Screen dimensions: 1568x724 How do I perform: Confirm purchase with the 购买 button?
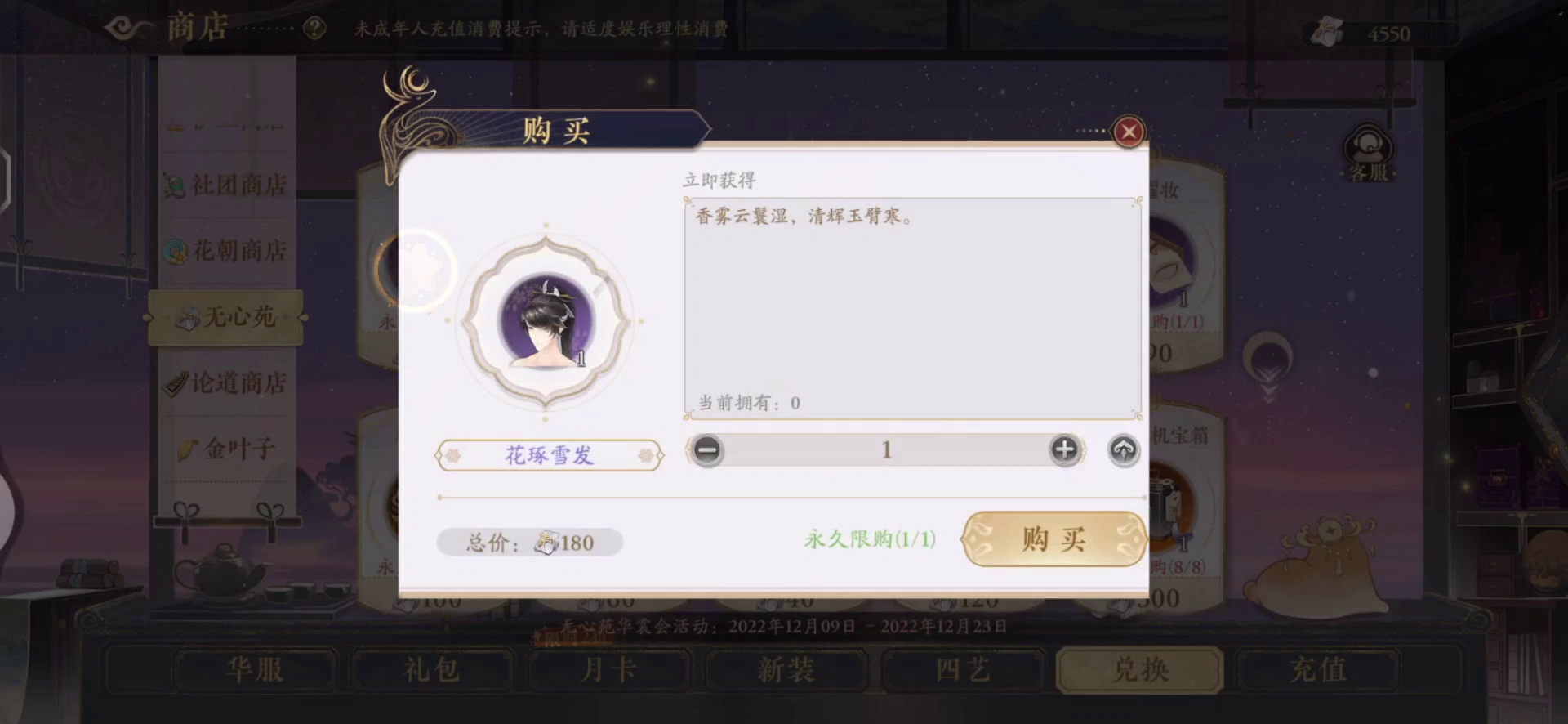click(1053, 539)
